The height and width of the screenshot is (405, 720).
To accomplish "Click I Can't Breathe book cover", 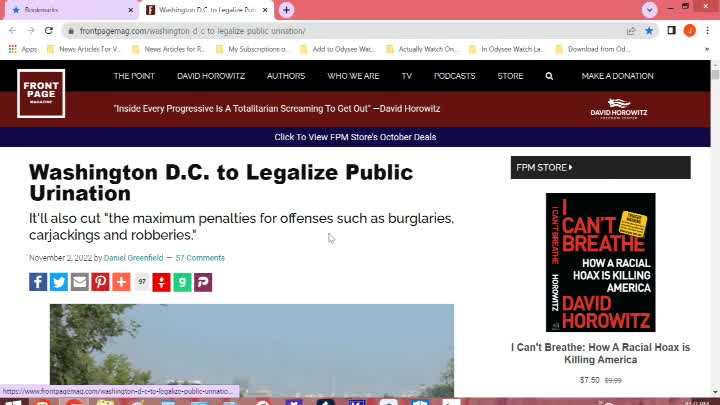I will [601, 262].
